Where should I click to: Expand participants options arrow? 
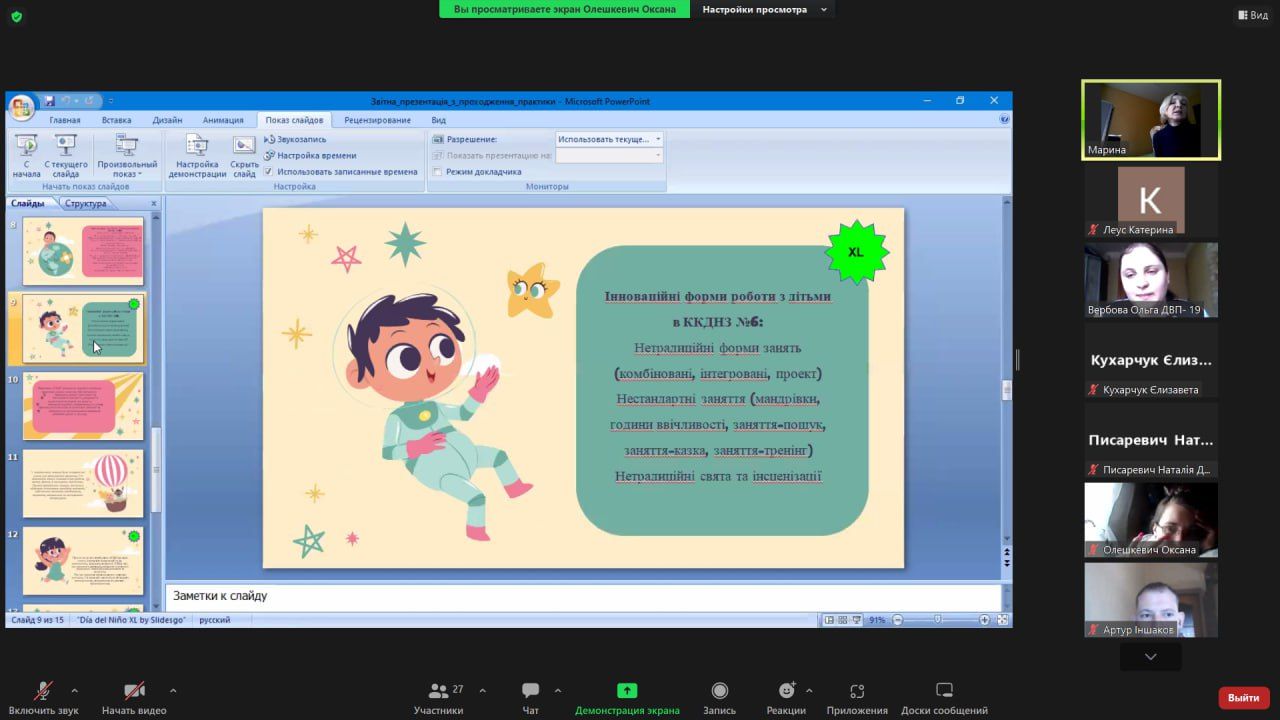coord(483,690)
